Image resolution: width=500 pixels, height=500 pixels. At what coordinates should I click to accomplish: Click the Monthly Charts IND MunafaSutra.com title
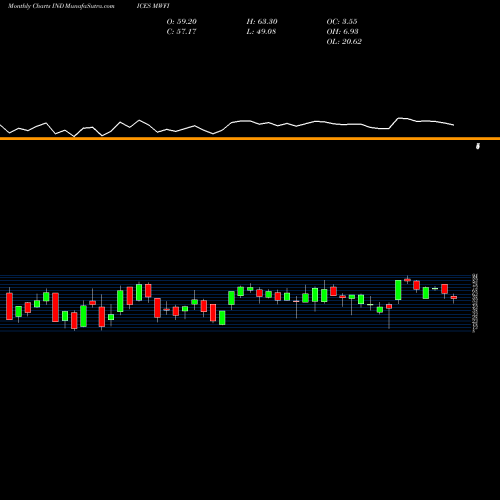click(61, 6)
